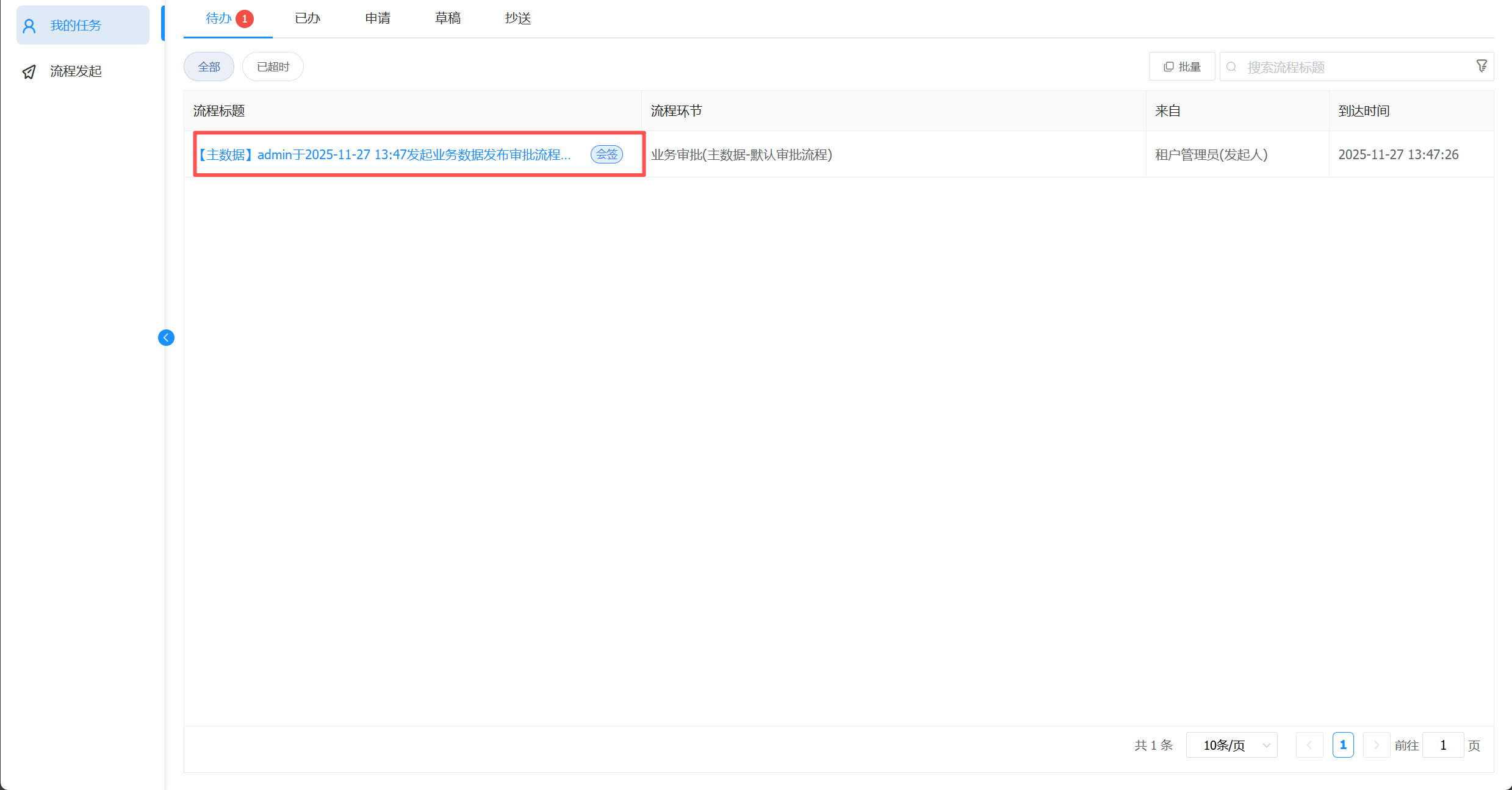Viewport: 1512px width, 790px height.
Task: Switch to the 申请 tab
Action: pos(378,18)
